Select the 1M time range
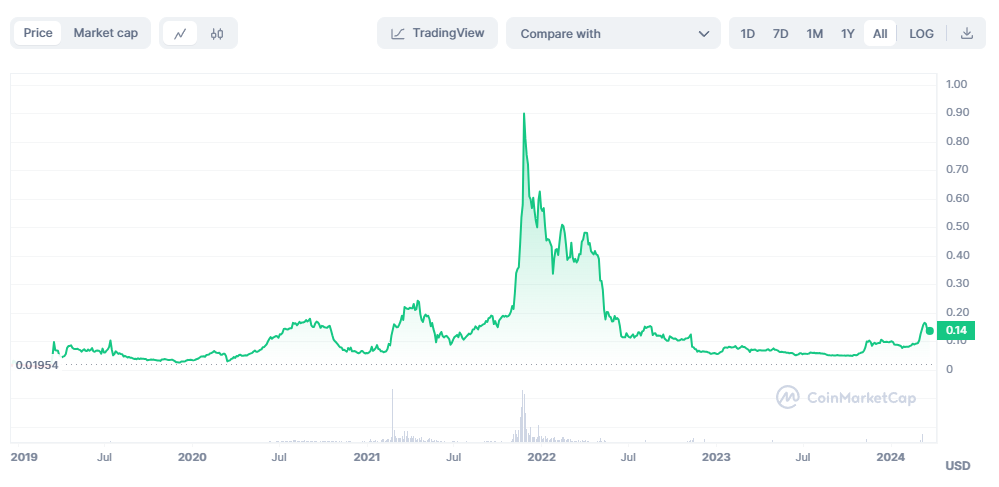The width and height of the screenshot is (999, 487). [815, 33]
